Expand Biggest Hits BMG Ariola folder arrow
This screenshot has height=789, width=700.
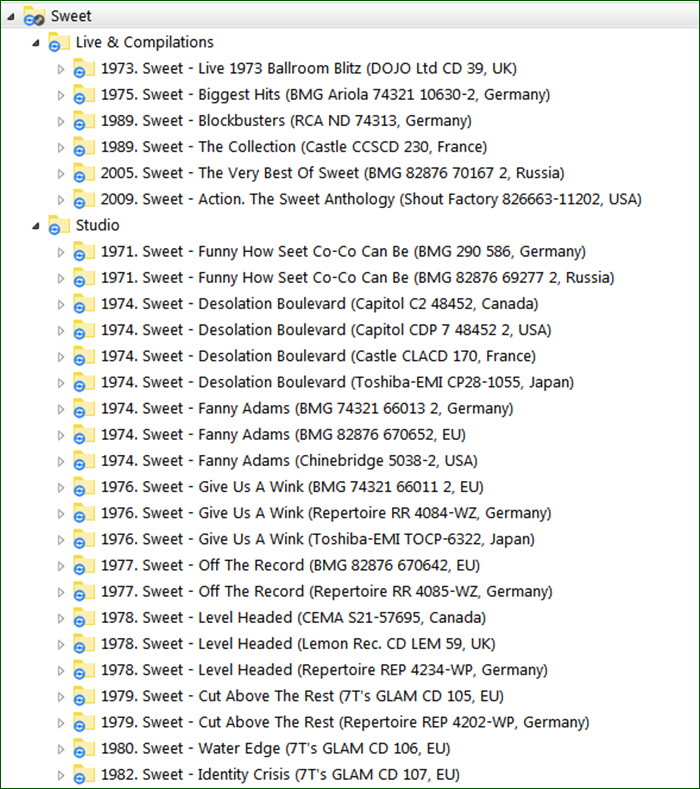pyautogui.click(x=61, y=95)
